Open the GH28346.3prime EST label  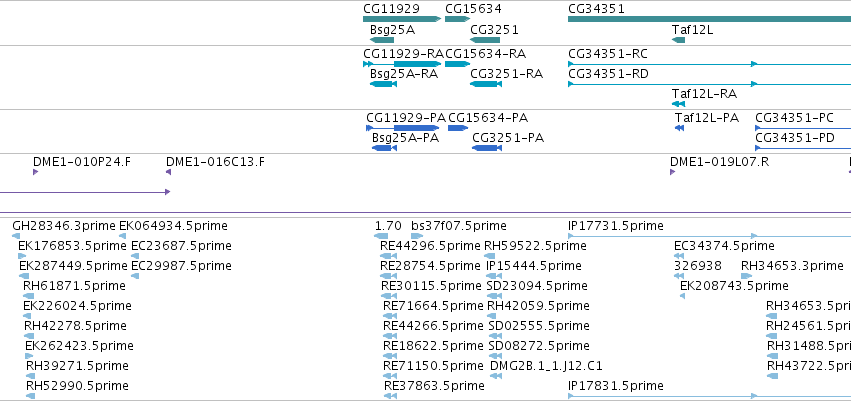coord(64,226)
